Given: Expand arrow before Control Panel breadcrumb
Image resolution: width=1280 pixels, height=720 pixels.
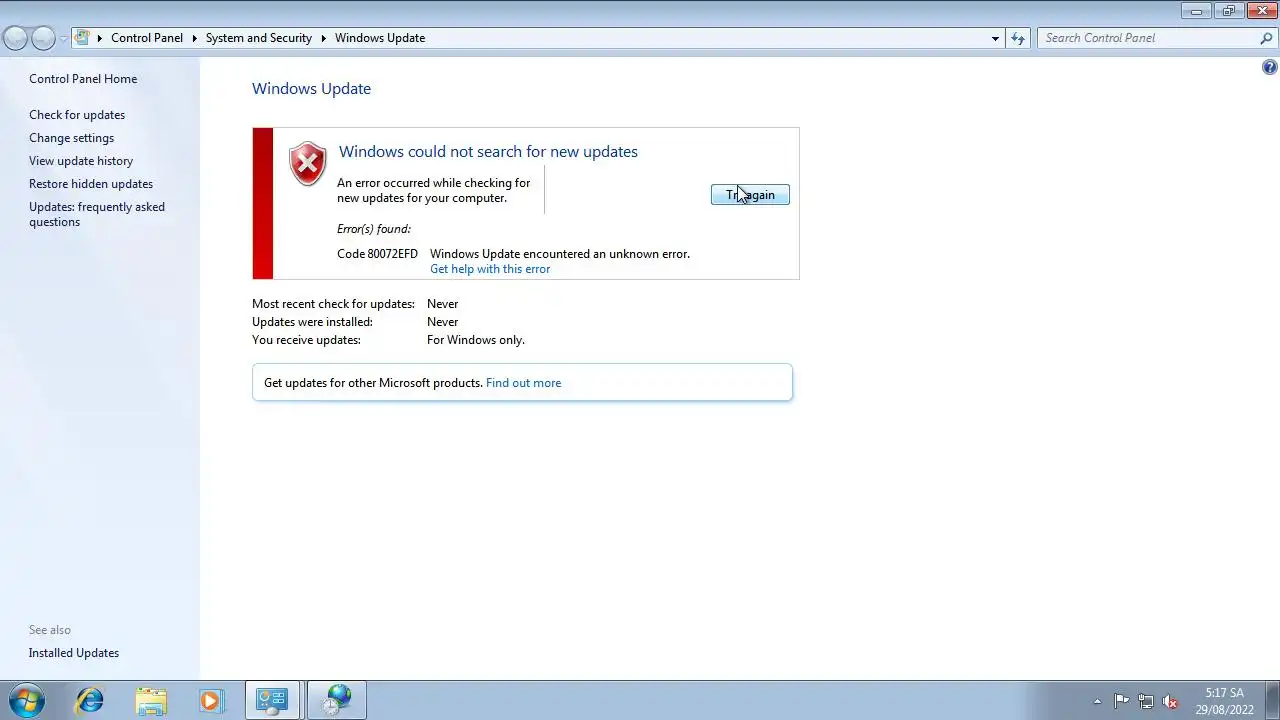Looking at the screenshot, I should click(x=100, y=38).
